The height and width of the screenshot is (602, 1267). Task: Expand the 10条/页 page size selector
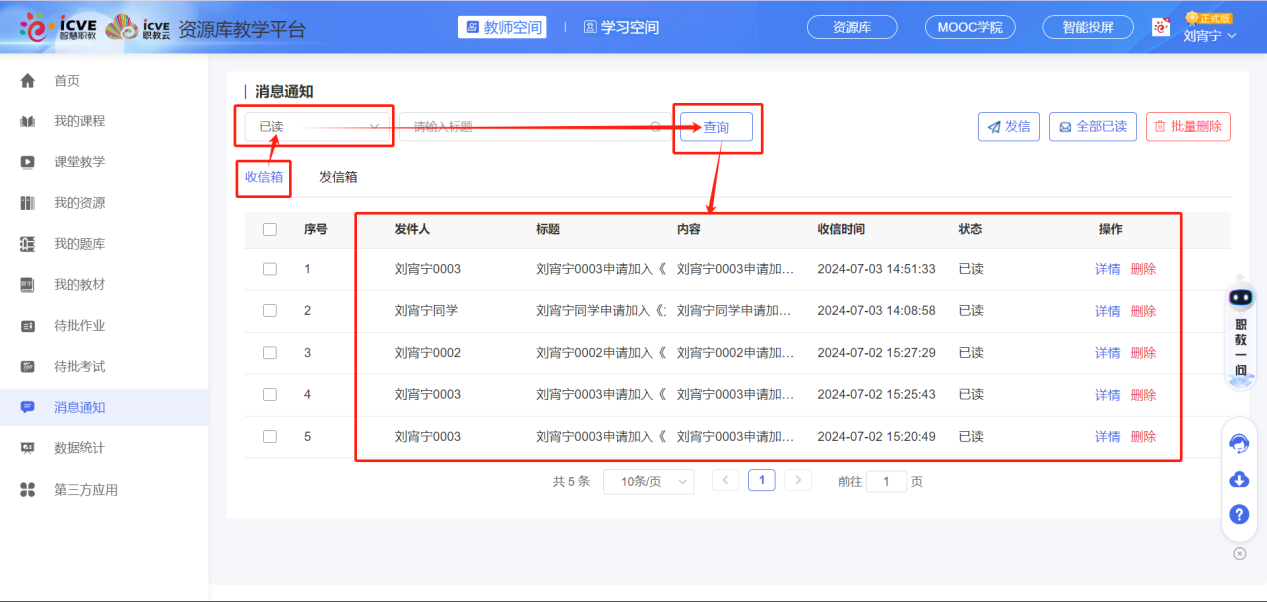[x=648, y=481]
